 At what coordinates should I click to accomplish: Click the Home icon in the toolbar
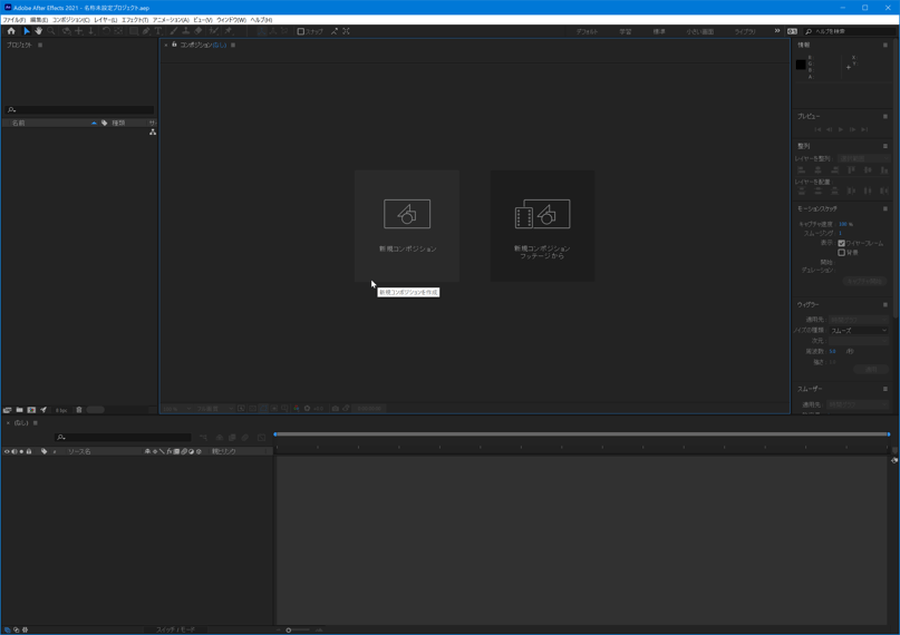[x=11, y=31]
